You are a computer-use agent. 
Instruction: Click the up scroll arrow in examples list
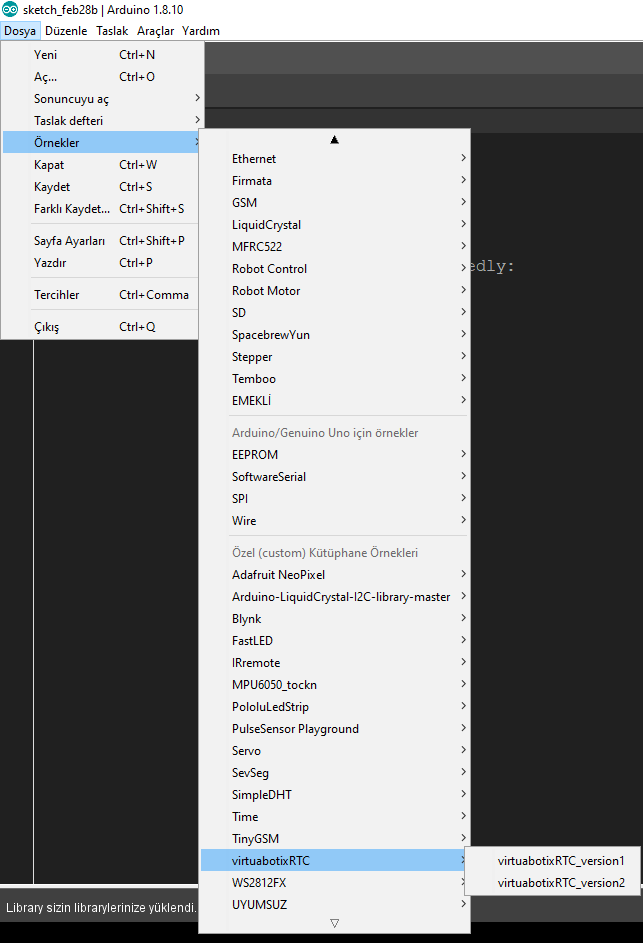(334, 140)
